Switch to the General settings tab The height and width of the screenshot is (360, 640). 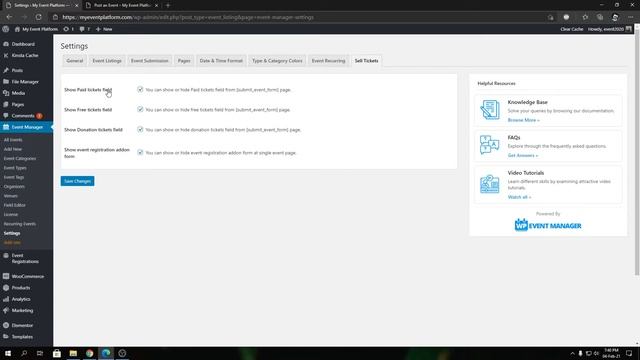75,61
